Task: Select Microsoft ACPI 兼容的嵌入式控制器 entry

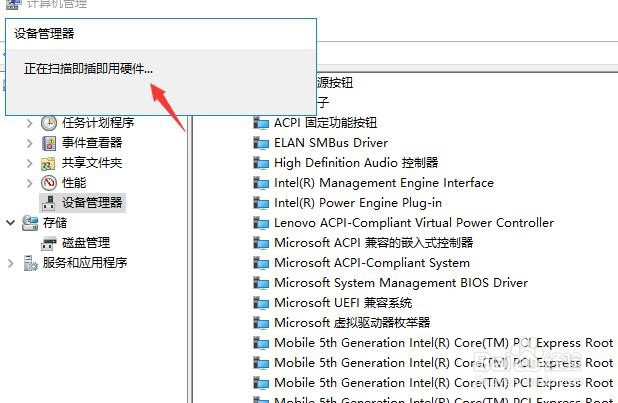Action: click(374, 243)
